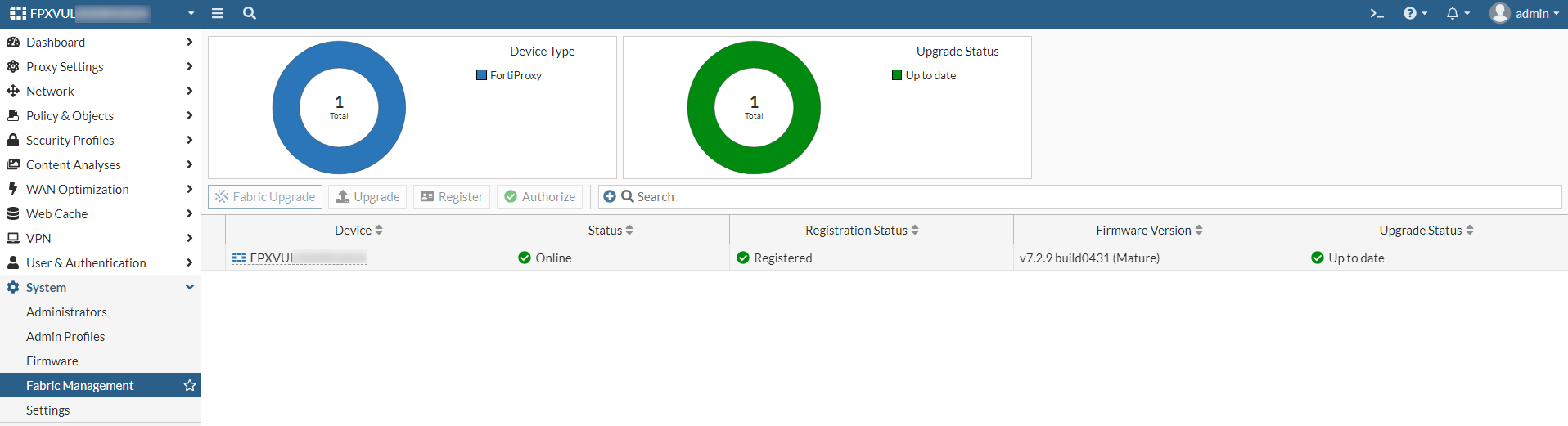Open the CLI console icon
The image size is (1568, 426).
point(1377,14)
